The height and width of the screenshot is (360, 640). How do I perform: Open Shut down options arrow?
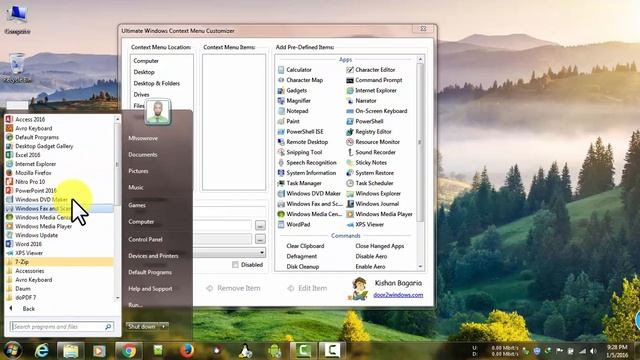pos(164,327)
